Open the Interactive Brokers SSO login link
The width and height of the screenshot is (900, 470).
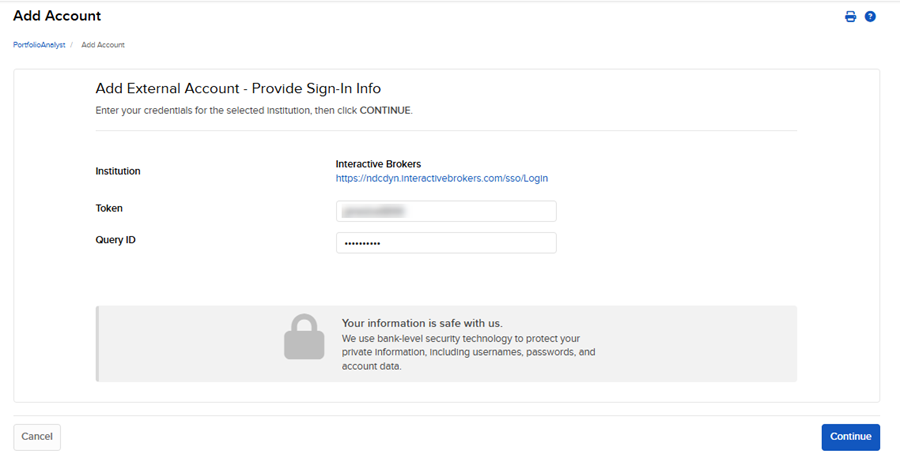pyautogui.click(x=441, y=178)
